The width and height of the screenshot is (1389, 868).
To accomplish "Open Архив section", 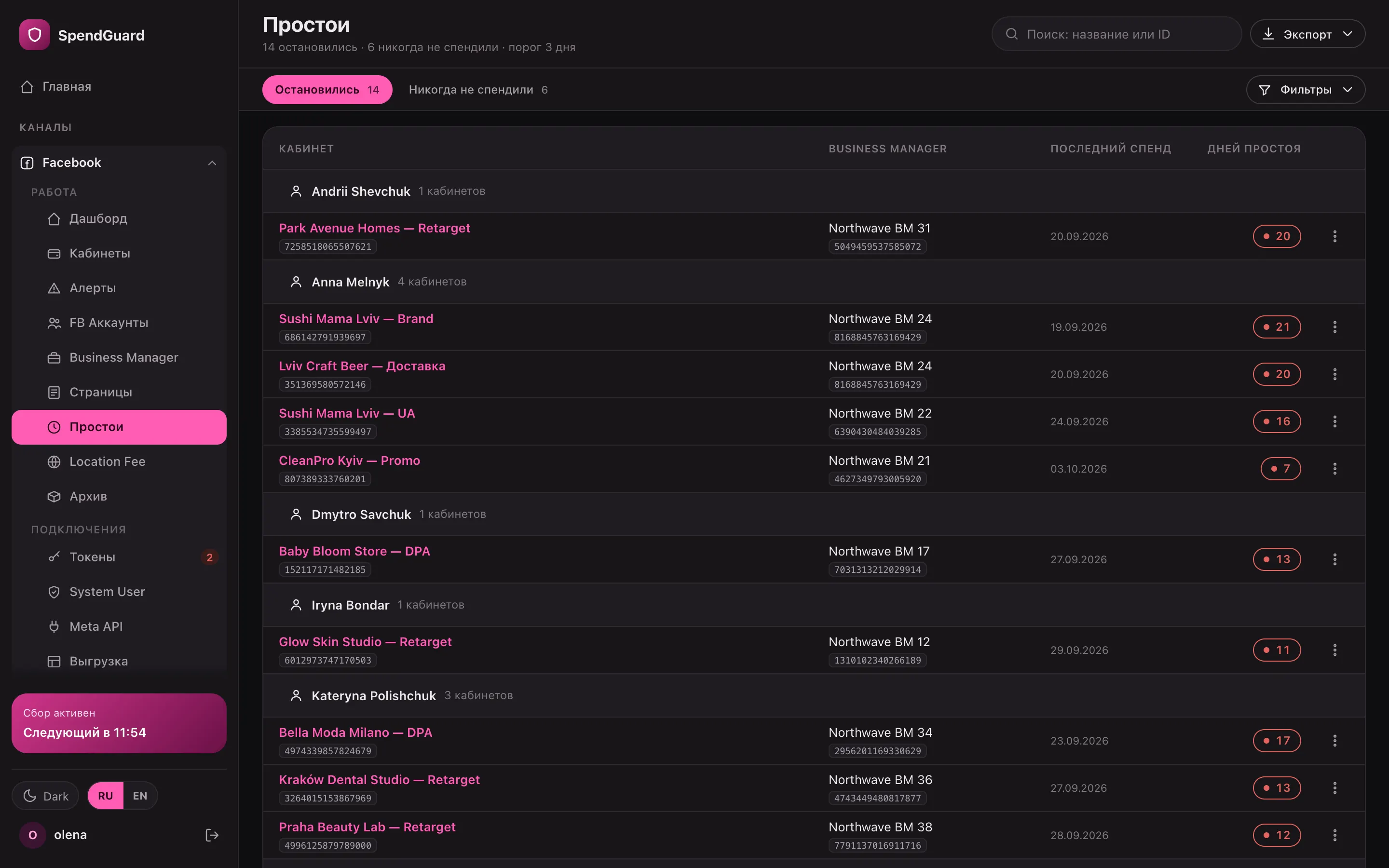I will (119, 497).
